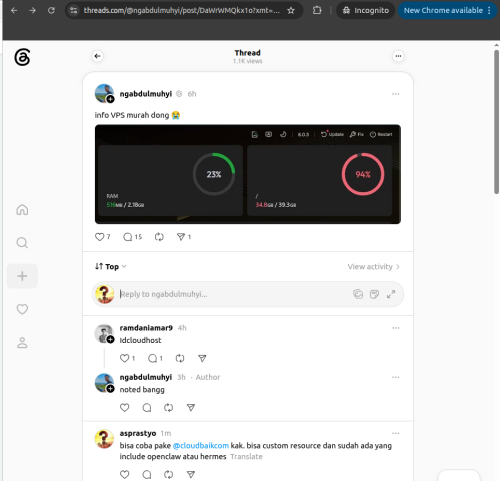Open ramdaniamar9 profile link

point(146,328)
